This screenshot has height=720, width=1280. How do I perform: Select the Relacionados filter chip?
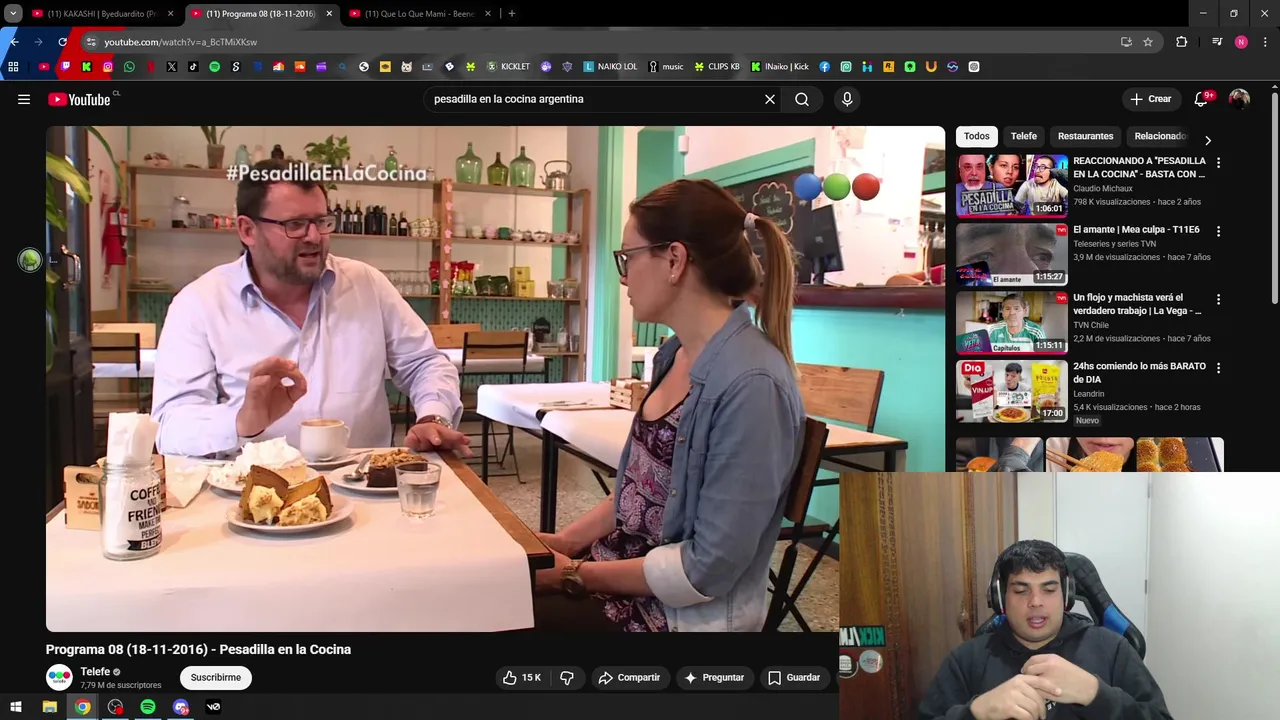click(1160, 136)
